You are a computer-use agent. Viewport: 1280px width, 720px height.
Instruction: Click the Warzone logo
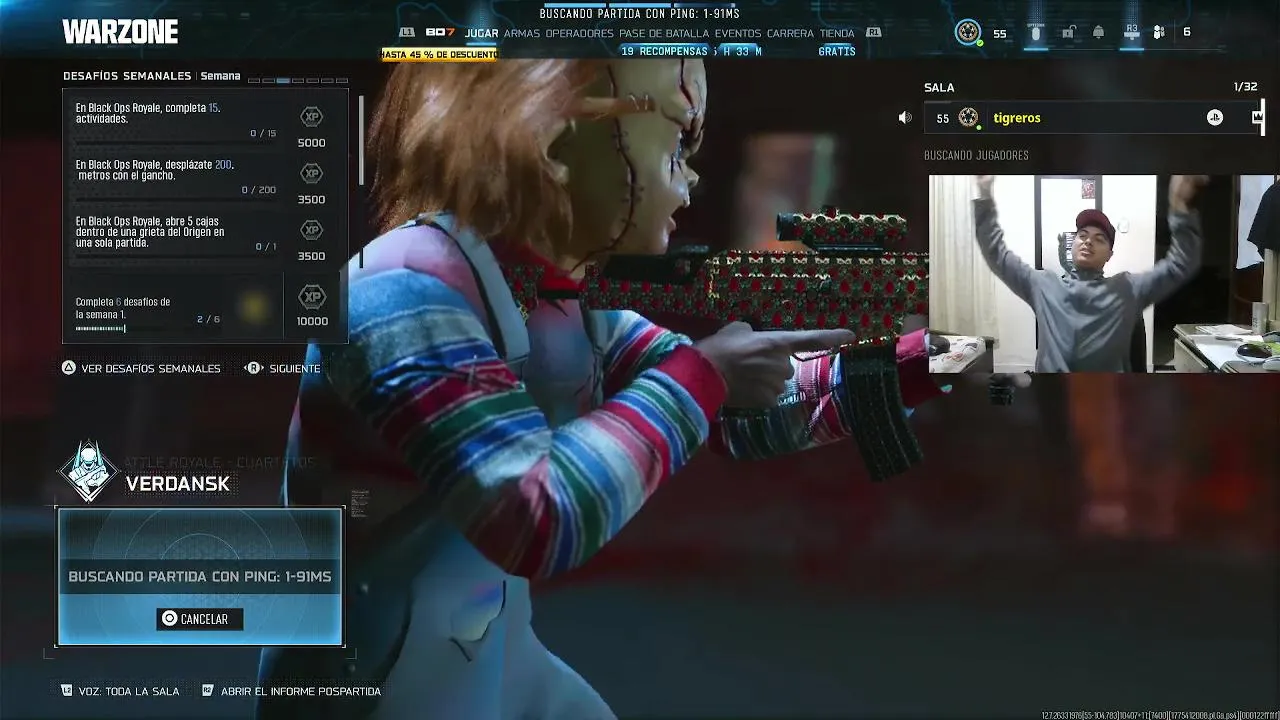click(120, 32)
